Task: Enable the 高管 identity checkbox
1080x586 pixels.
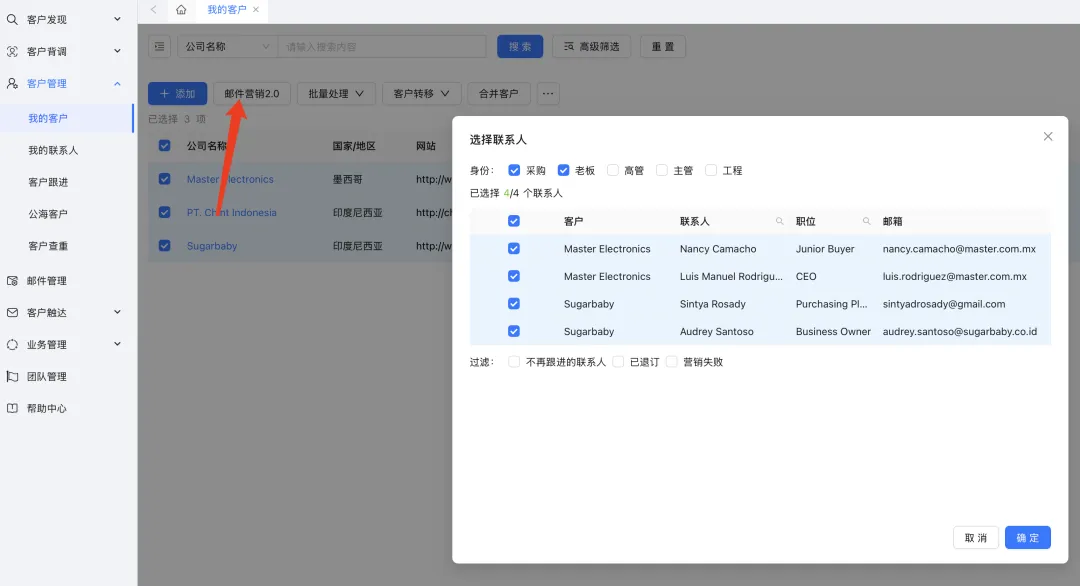Action: coord(611,170)
